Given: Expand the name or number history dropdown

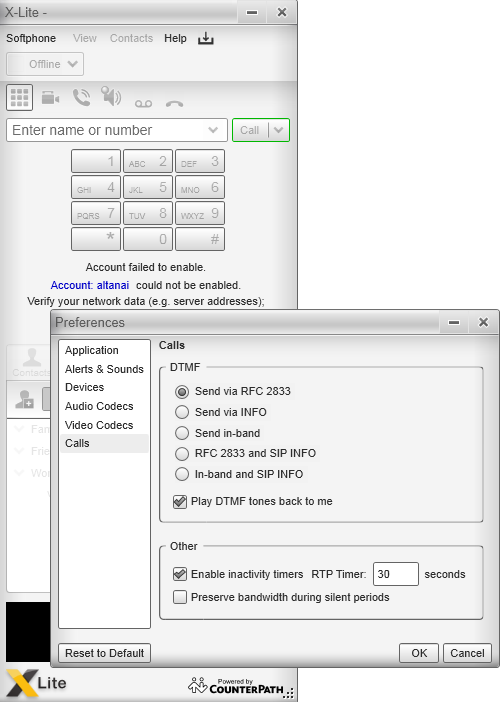Looking at the screenshot, I should click(x=213, y=130).
